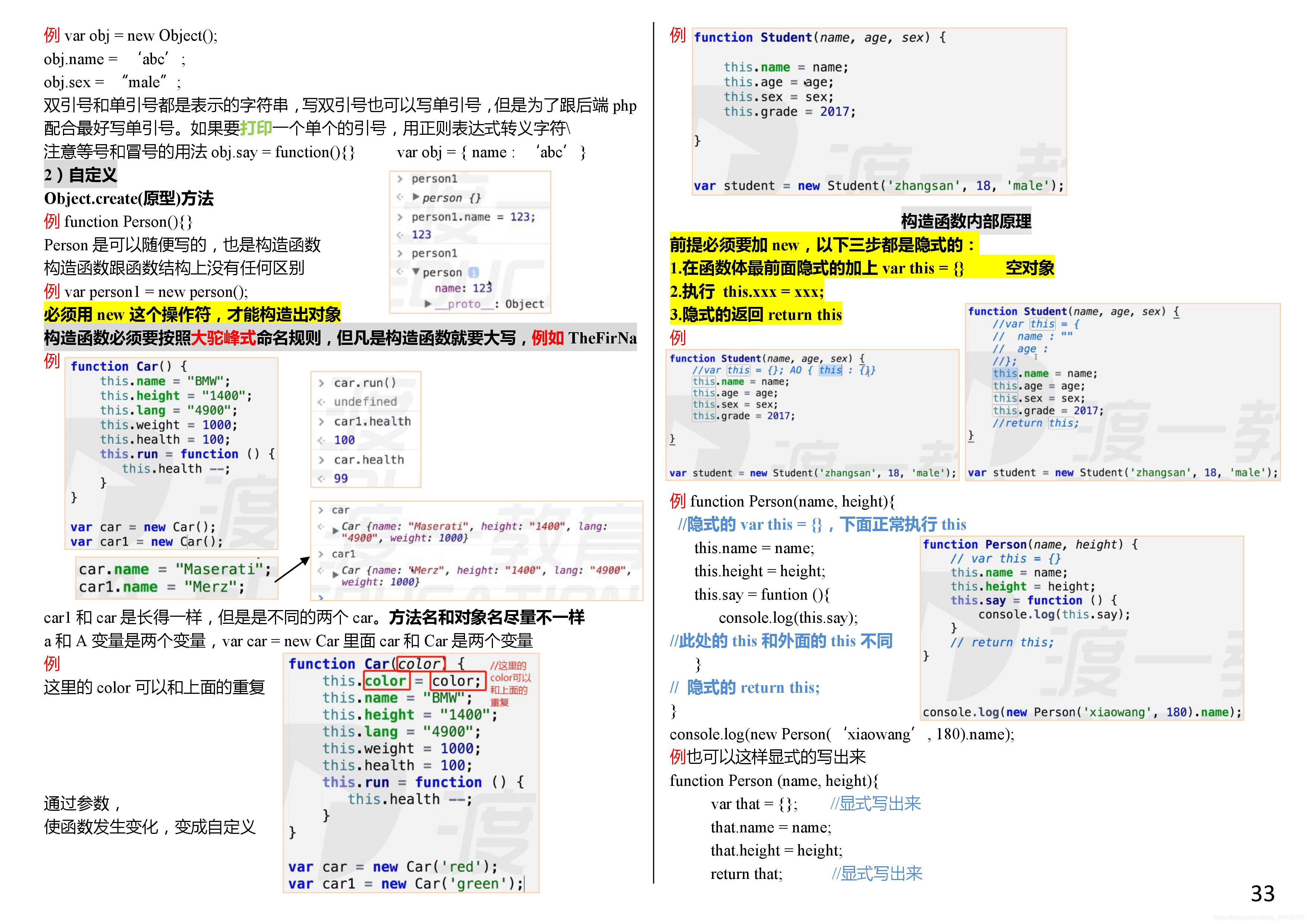
Task: Click the "//显式写出来" comment beside "return that;"
Action: tap(877, 873)
